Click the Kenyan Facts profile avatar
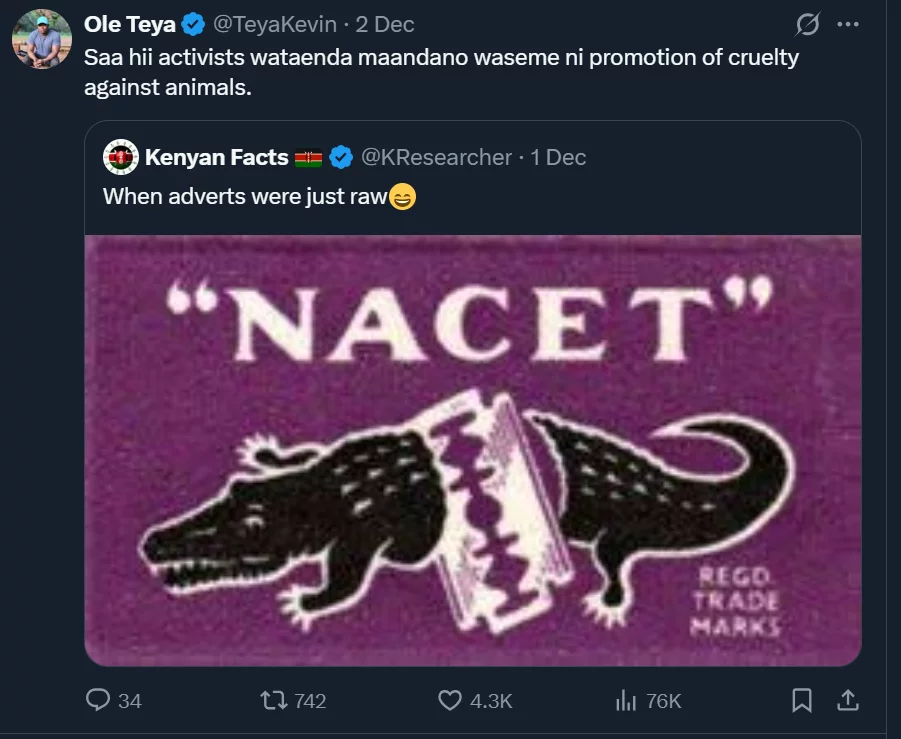The width and height of the screenshot is (901, 739). [121, 157]
